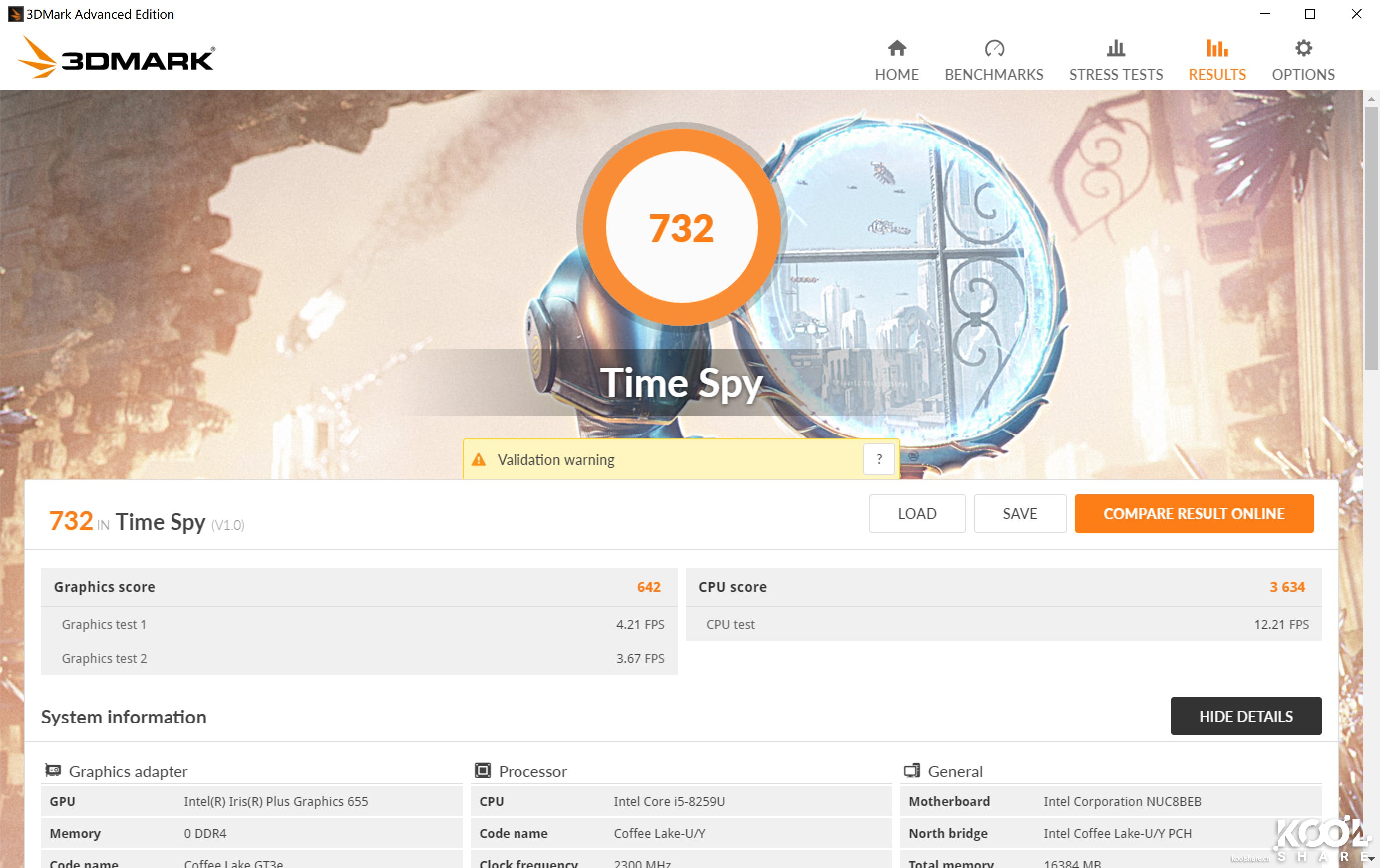Open Options via the gear icon

coord(1303,48)
